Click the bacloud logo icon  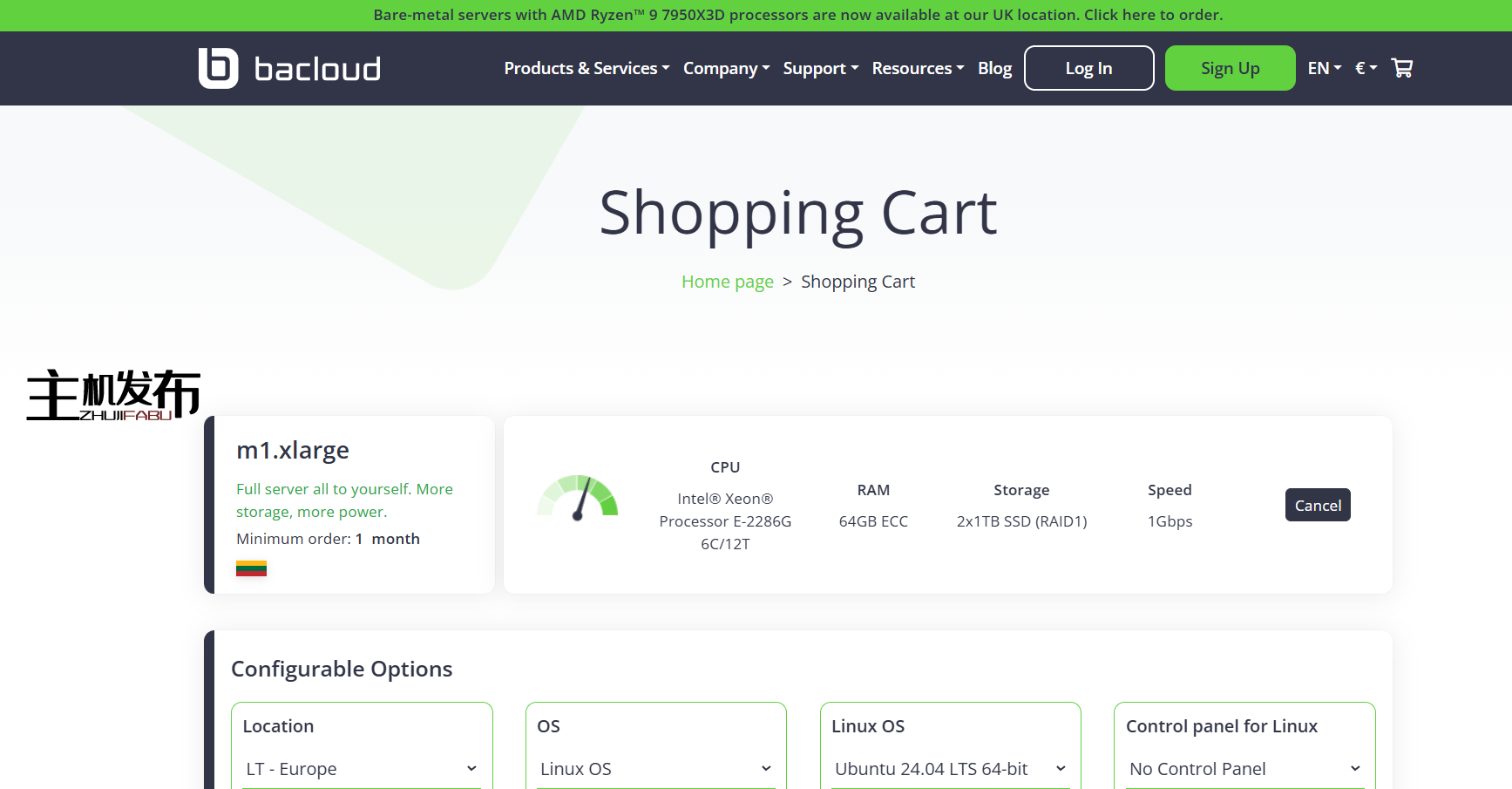click(218, 68)
